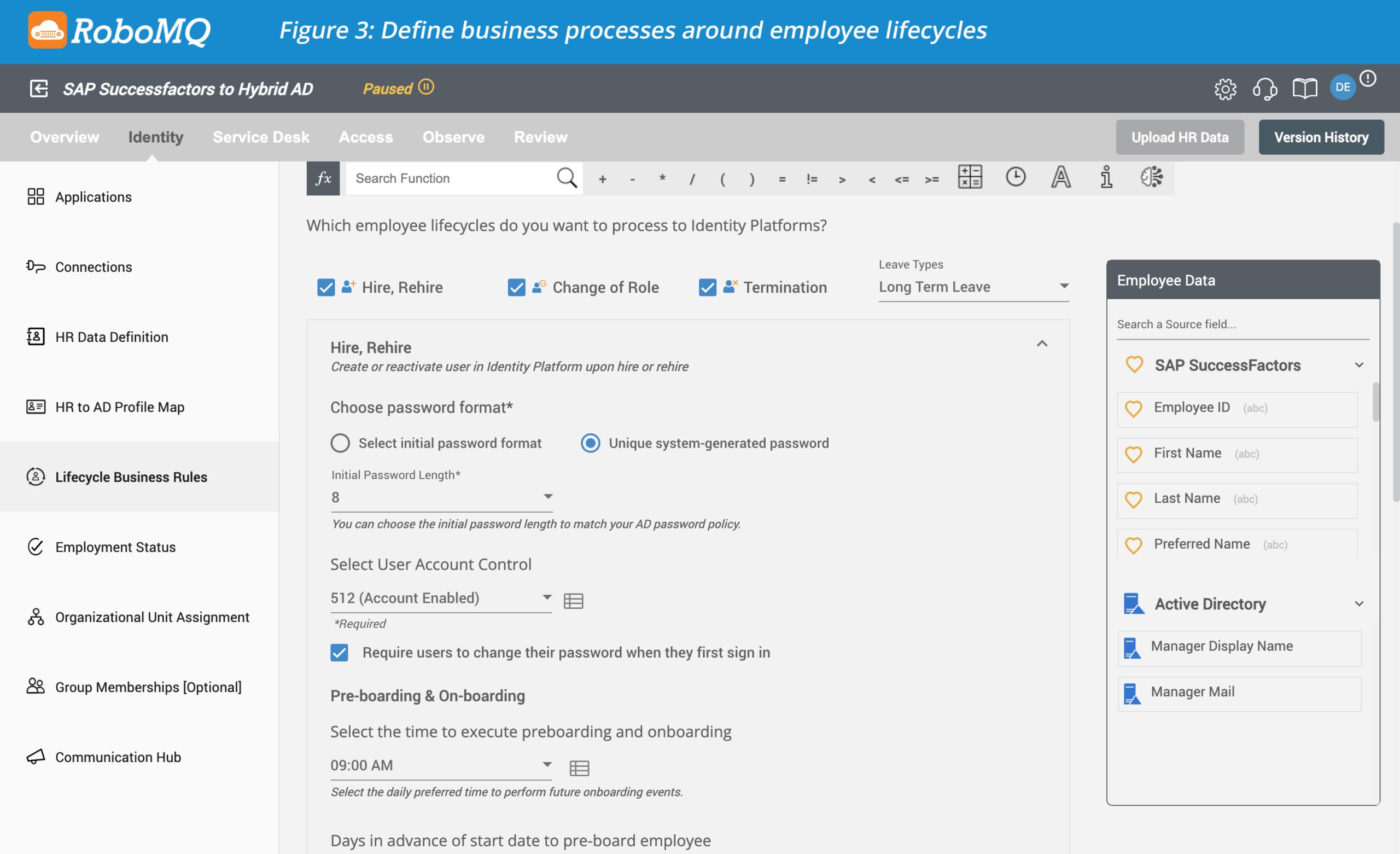Disable 'Require users to change their password' option
This screenshot has width=1400, height=854.
tap(339, 653)
